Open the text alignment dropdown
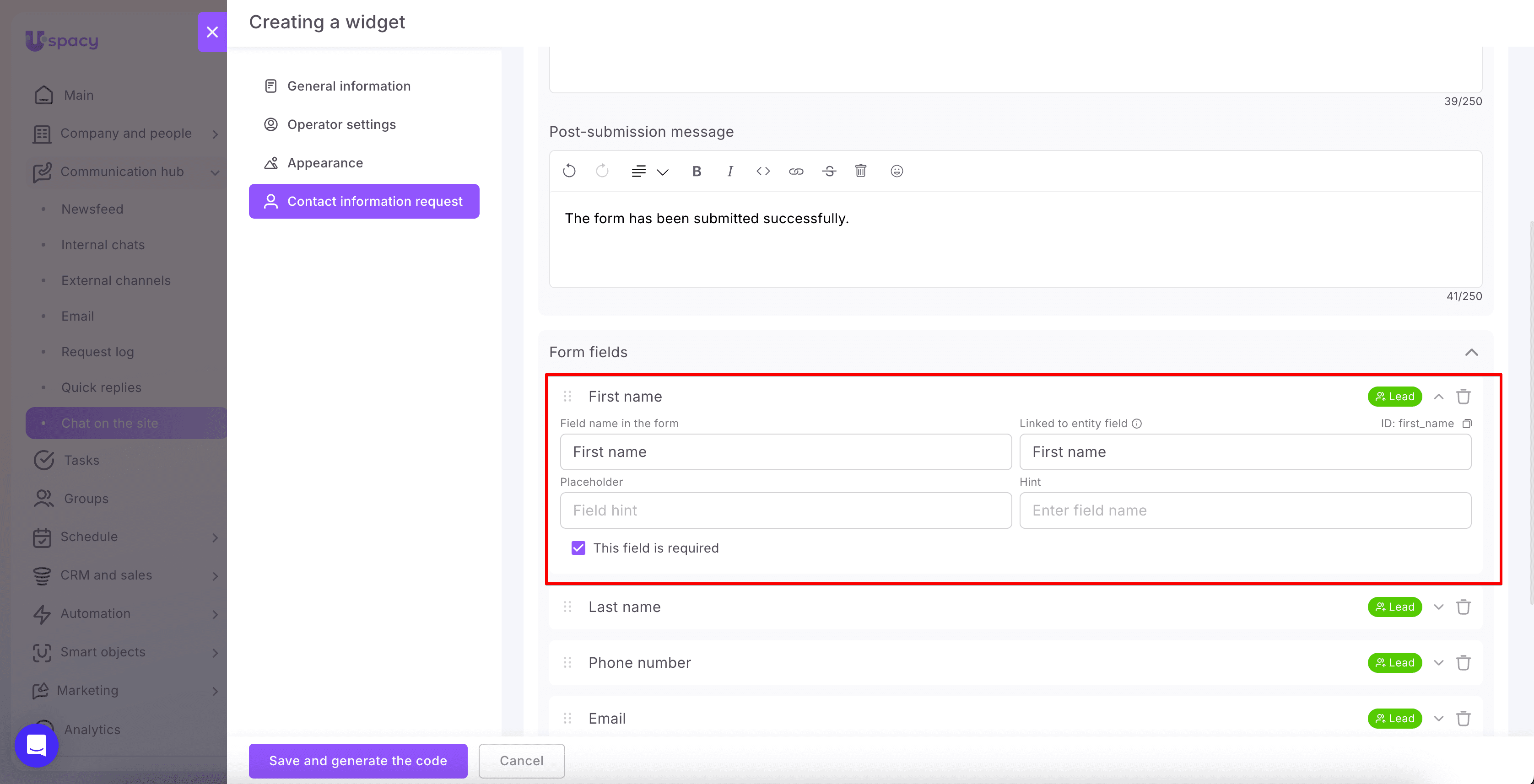 point(650,172)
